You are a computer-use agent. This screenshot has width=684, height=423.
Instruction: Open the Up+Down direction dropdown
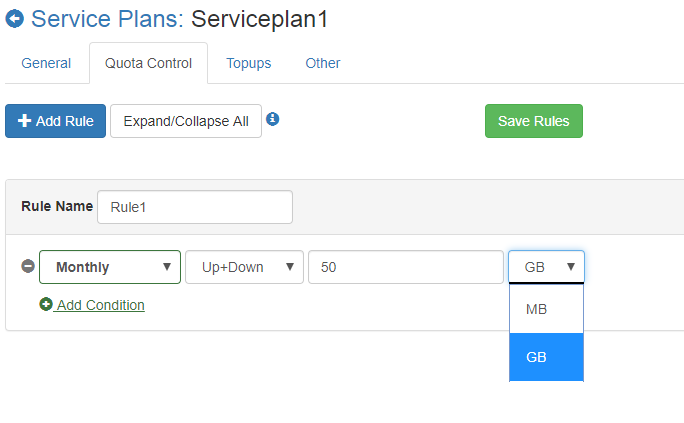point(244,267)
